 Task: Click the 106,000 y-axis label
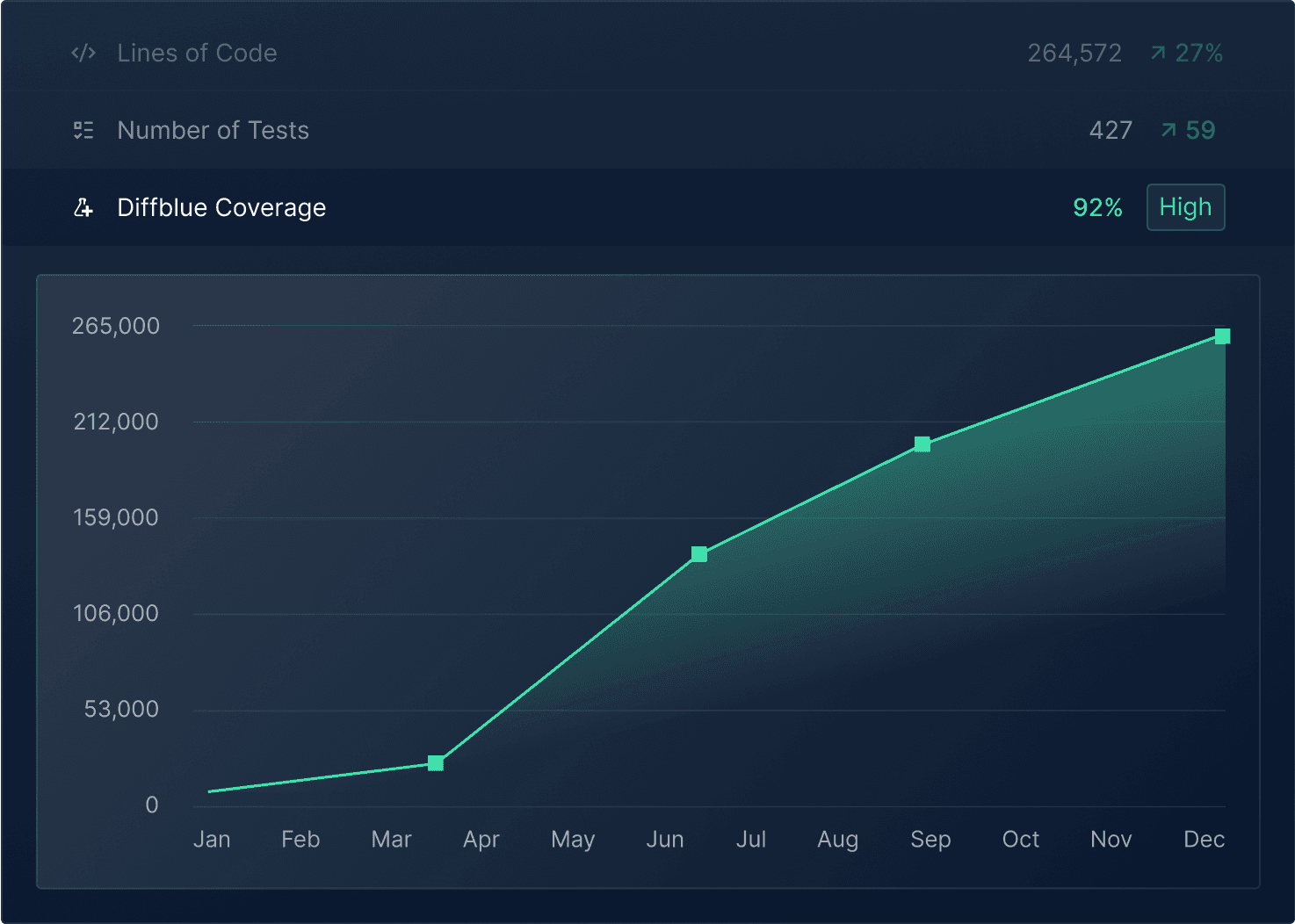[116, 613]
